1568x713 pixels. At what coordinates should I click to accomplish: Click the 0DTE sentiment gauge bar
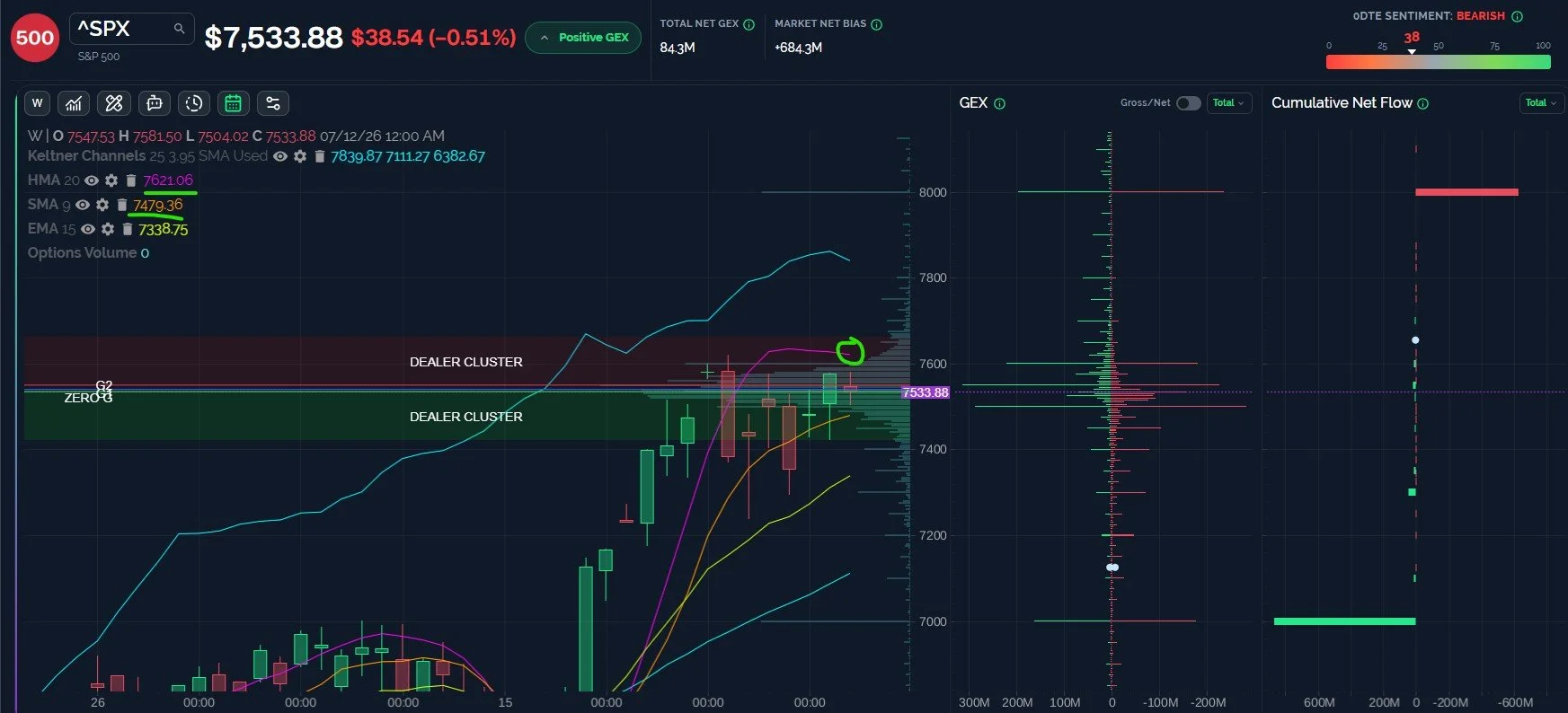1438,62
